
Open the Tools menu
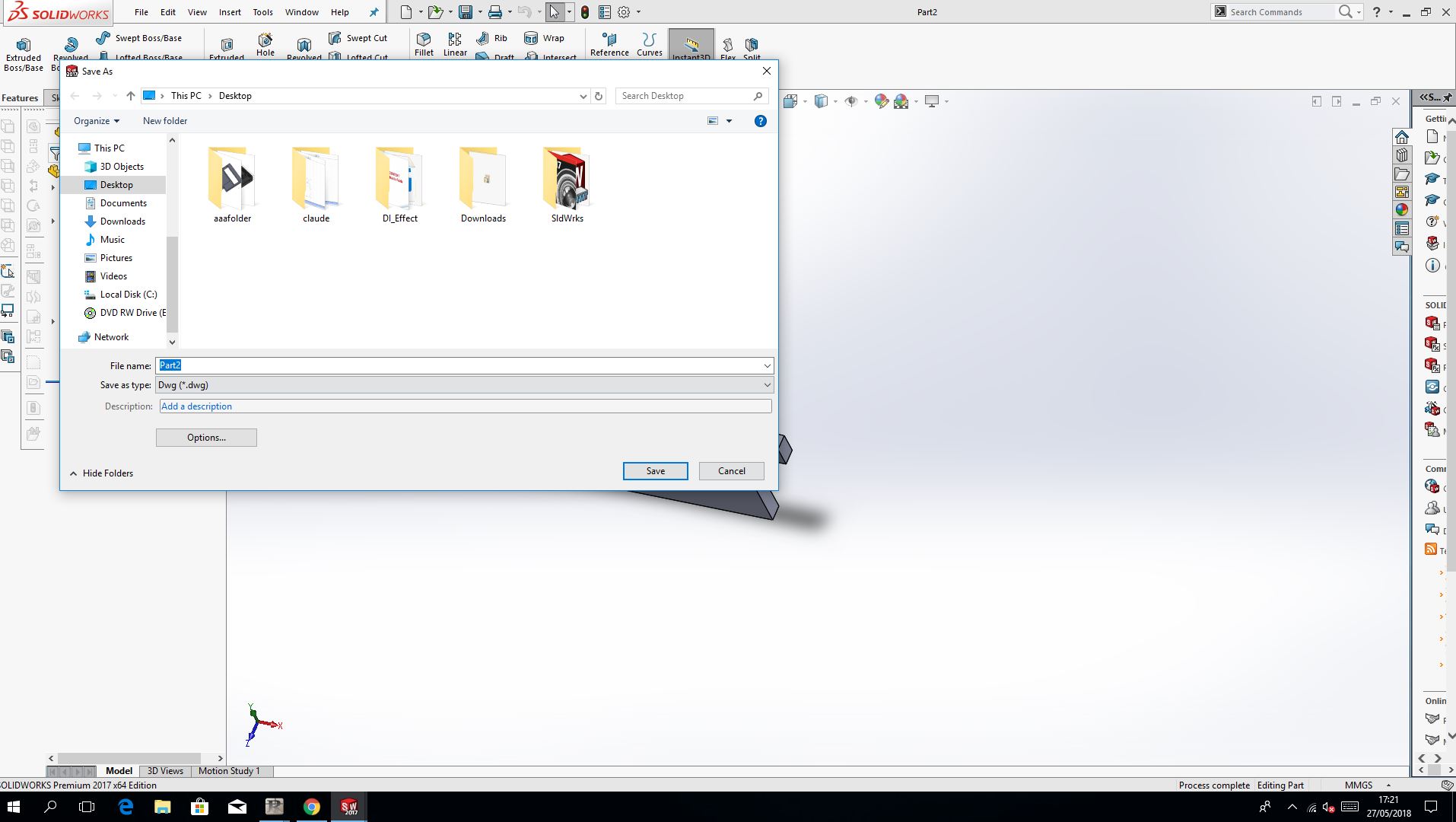pos(262,12)
